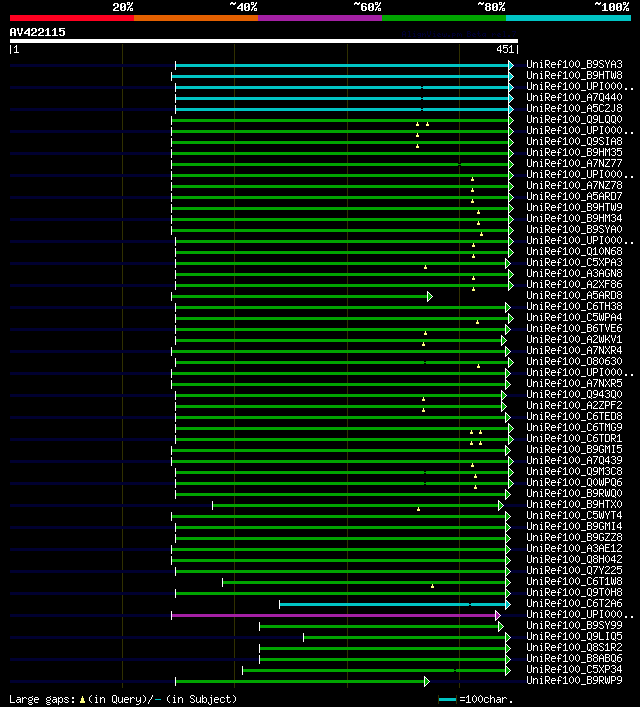Select hit label UniRef100_B9HM34
Image resolution: width=640 pixels, height=707 pixels.
[574, 218]
